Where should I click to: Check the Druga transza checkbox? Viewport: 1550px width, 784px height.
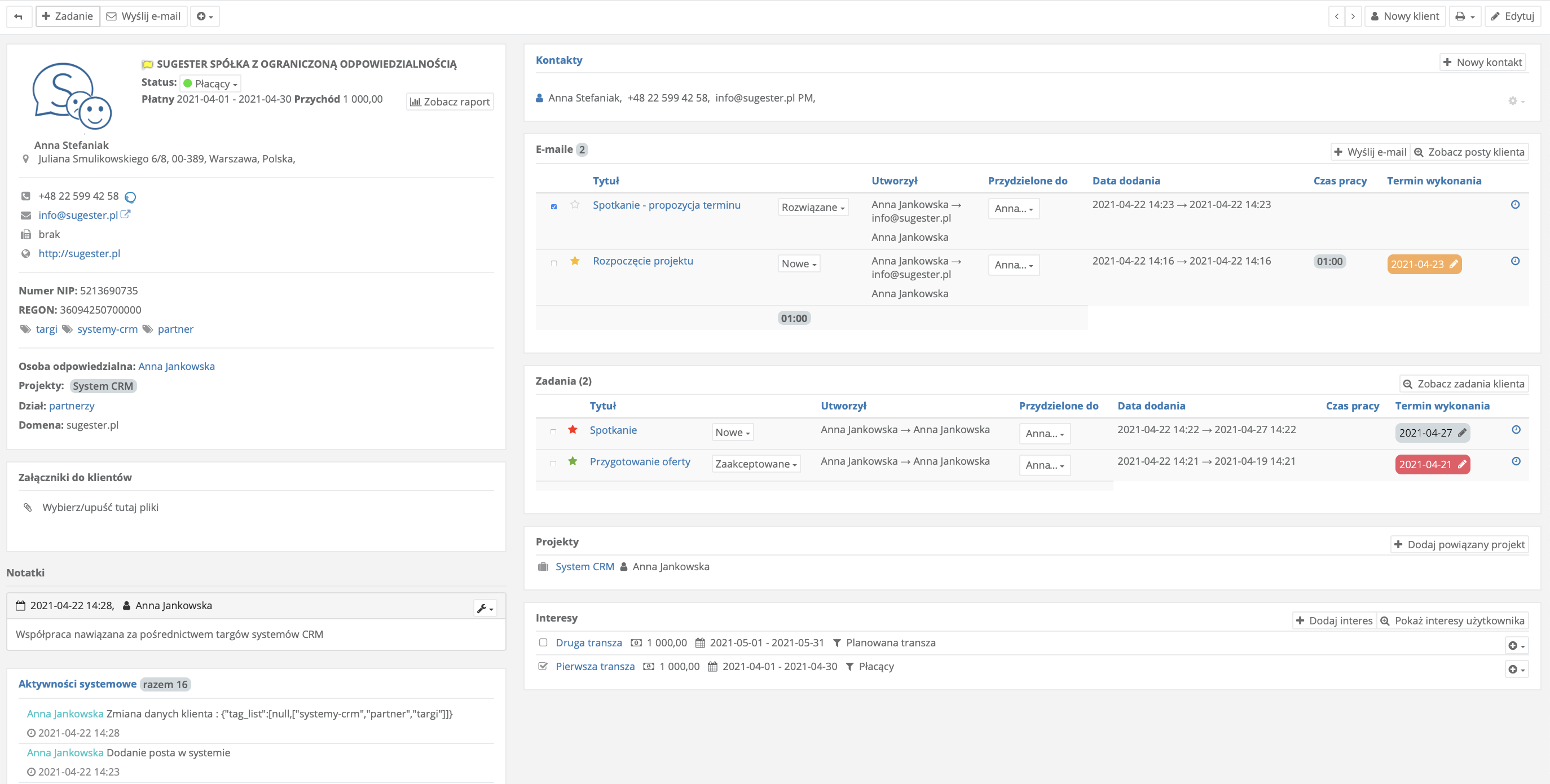(x=543, y=642)
